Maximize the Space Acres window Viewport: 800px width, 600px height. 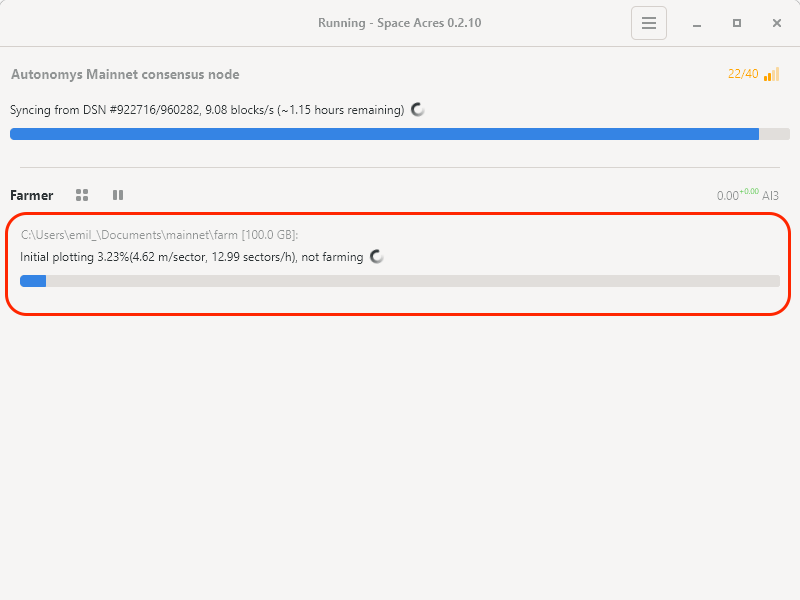[737, 23]
